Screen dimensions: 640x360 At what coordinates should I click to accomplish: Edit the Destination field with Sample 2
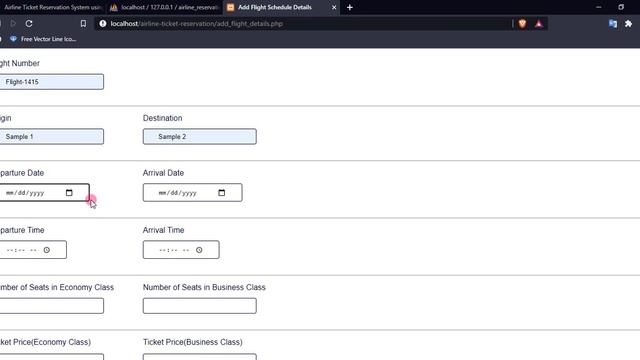pyautogui.click(x=200, y=136)
